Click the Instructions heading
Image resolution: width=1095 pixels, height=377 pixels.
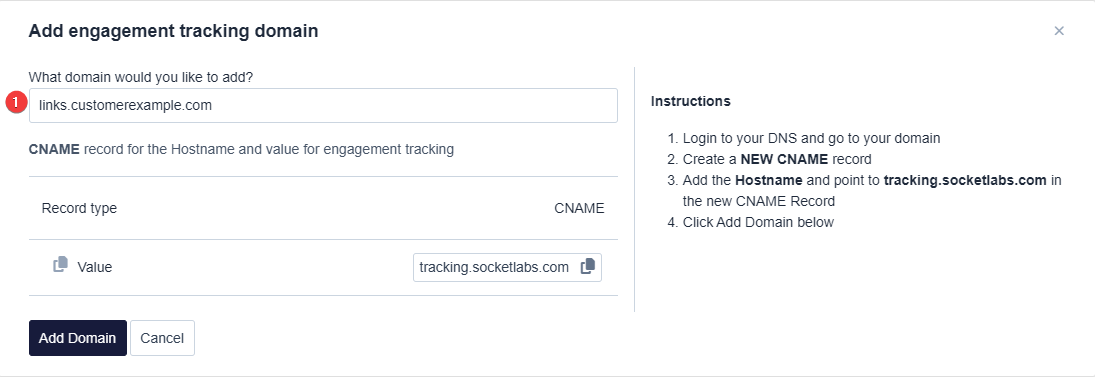coord(691,101)
